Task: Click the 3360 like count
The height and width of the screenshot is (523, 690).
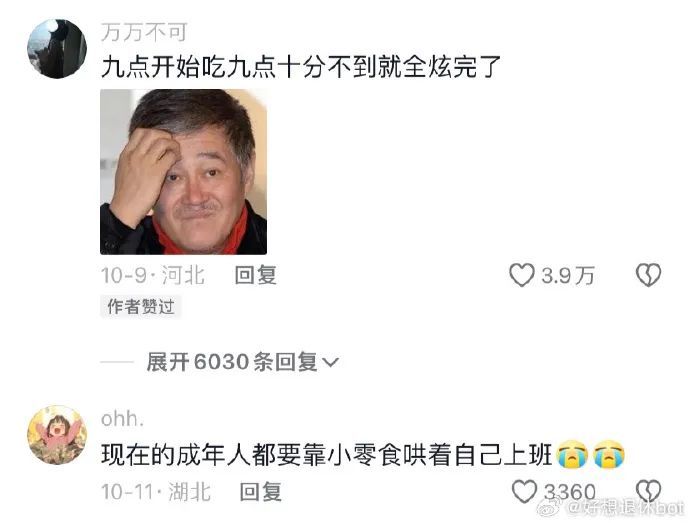Action: point(570,492)
